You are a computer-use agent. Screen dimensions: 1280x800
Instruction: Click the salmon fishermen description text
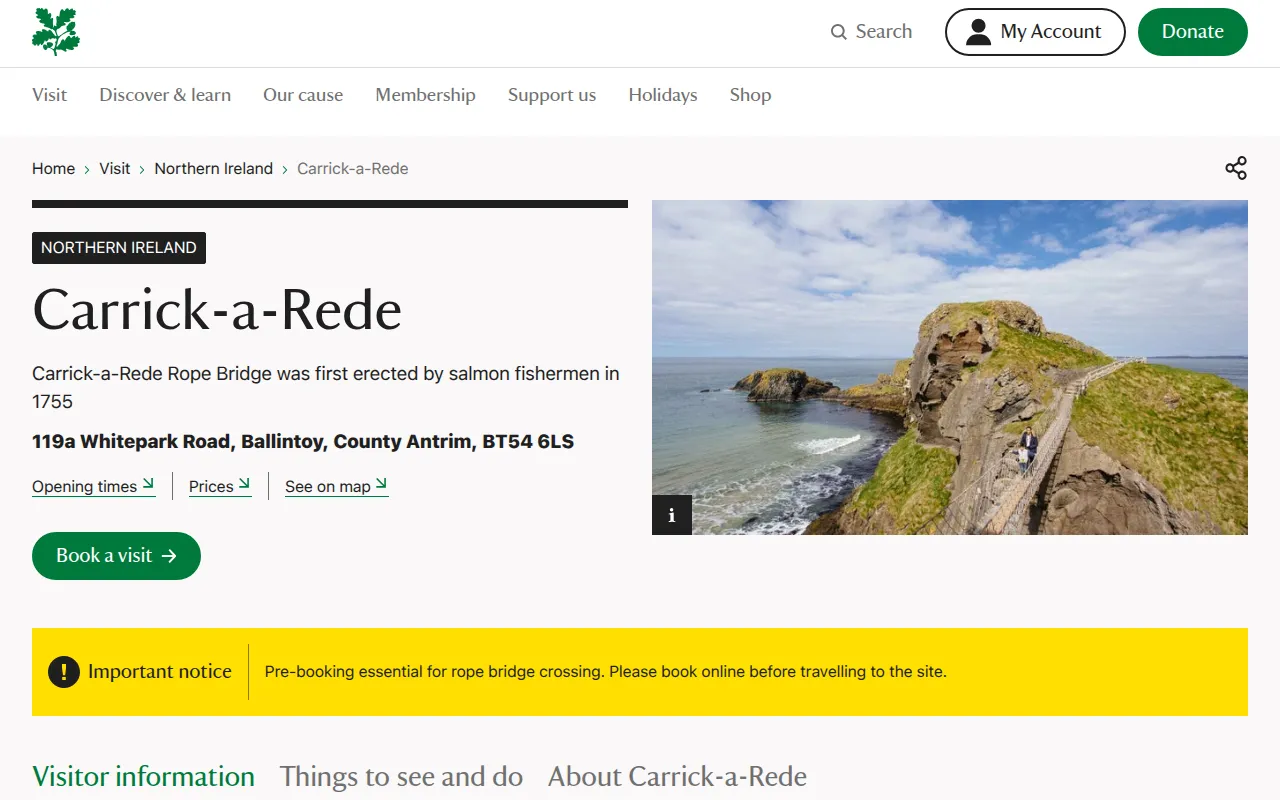pyautogui.click(x=326, y=387)
